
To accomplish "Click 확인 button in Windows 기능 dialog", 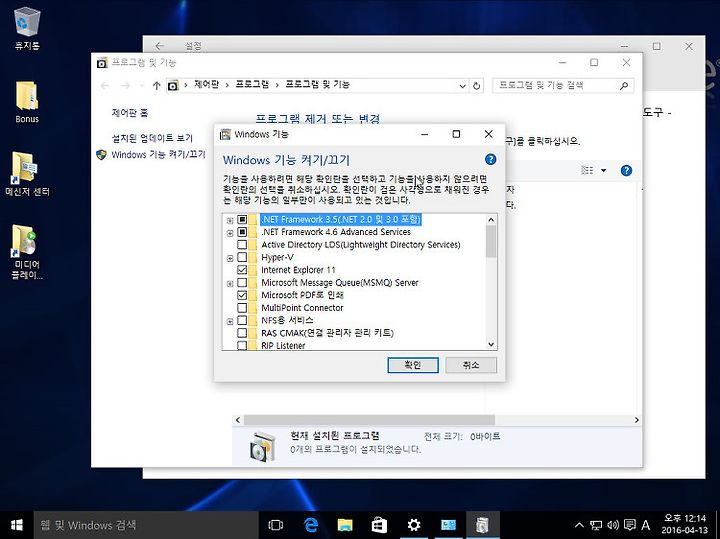I will [413, 365].
